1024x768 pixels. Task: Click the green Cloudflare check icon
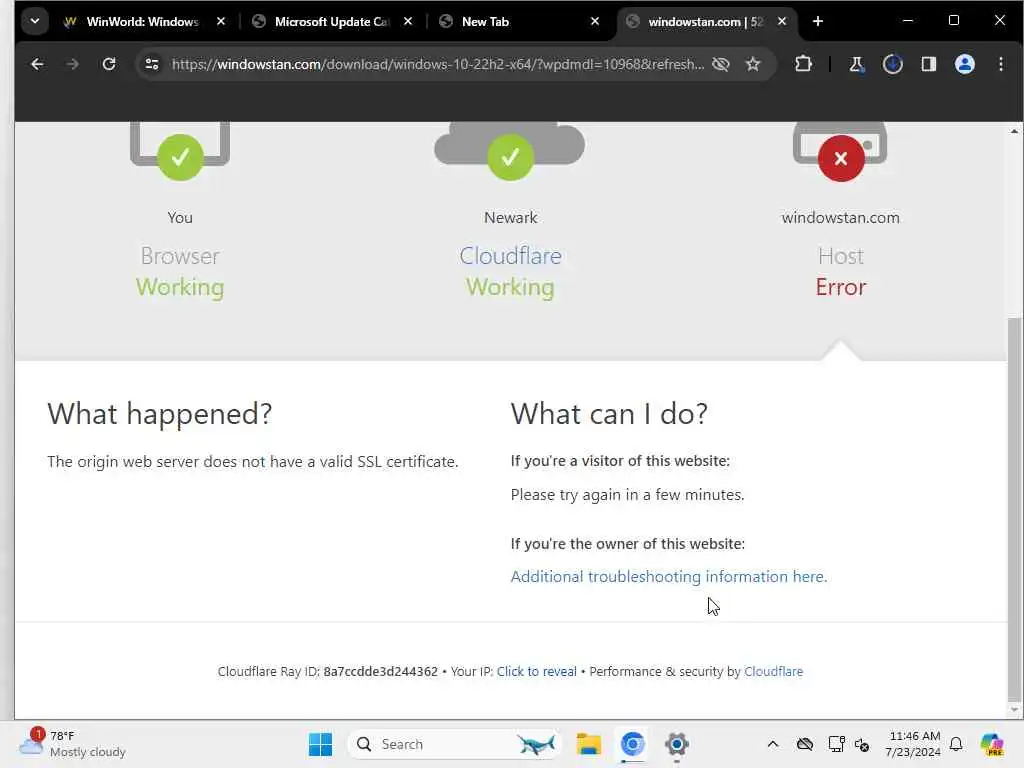510,157
